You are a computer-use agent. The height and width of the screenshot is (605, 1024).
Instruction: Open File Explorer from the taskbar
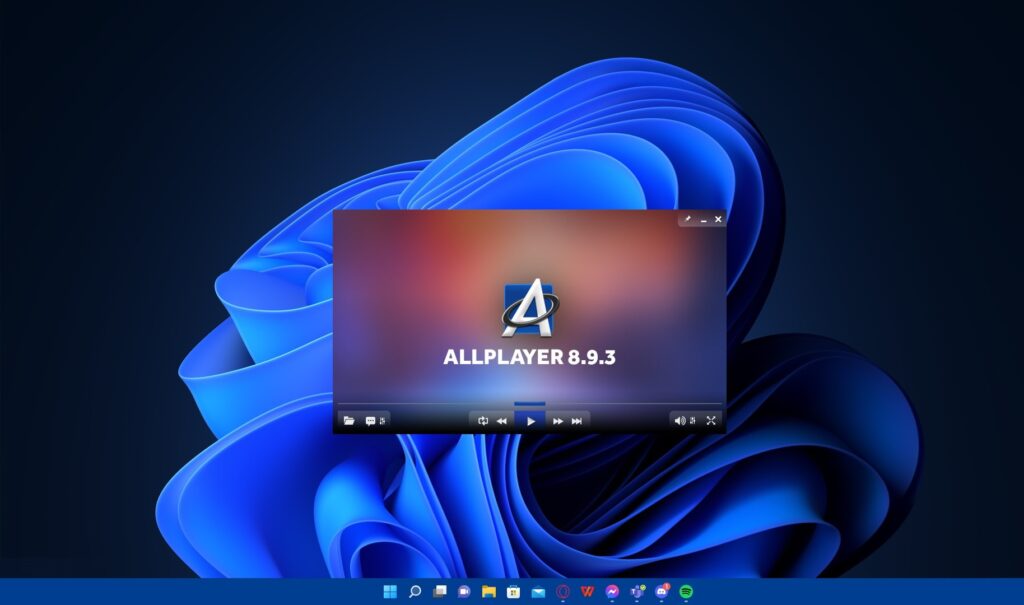pos(488,592)
